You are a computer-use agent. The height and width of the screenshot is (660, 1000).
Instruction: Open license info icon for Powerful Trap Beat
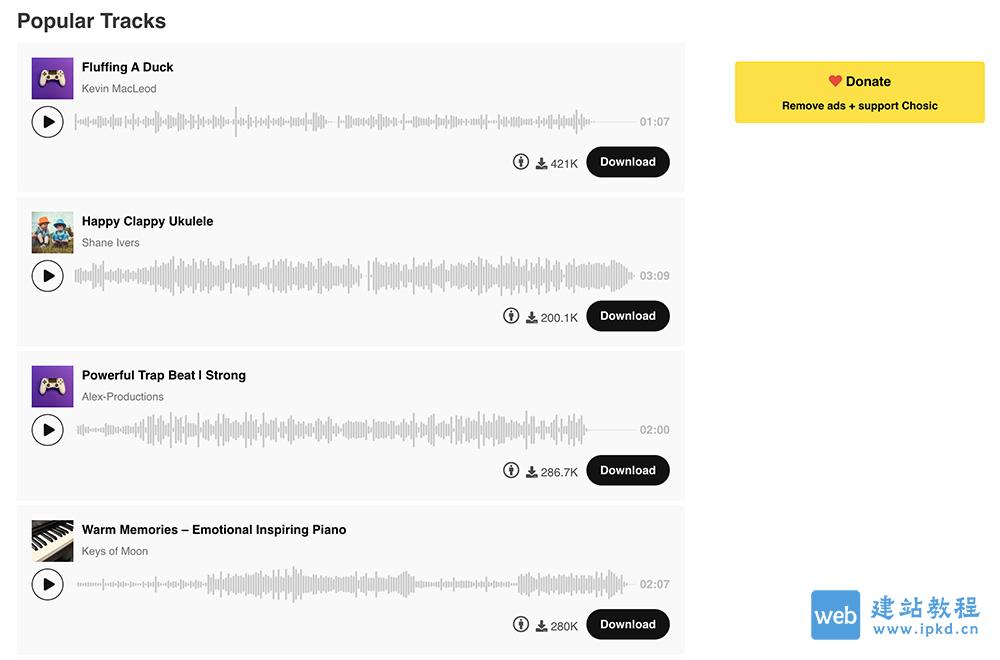[x=511, y=471]
